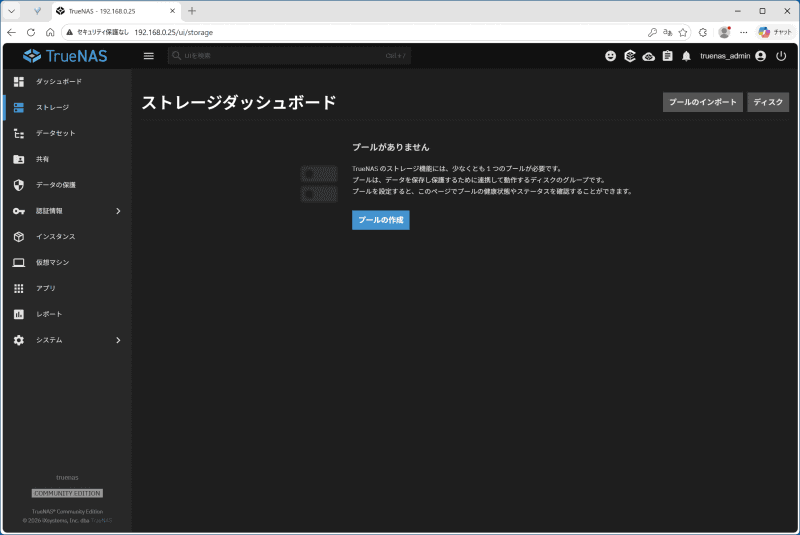800x535 pixels.
Task: Open the TrueCommand status icon
Action: (630, 56)
